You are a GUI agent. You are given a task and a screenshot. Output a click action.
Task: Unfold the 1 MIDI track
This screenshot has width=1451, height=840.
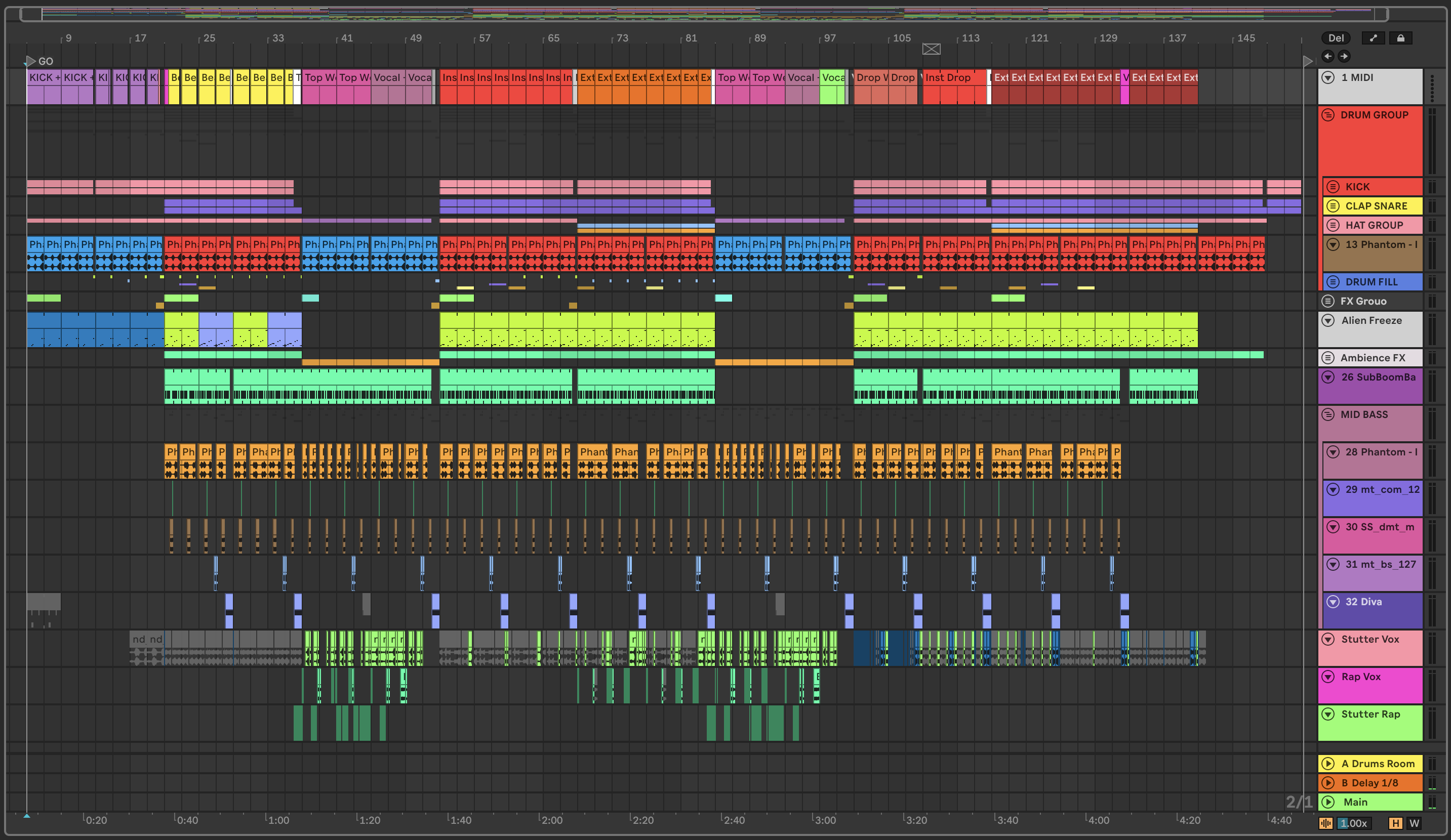point(1328,77)
